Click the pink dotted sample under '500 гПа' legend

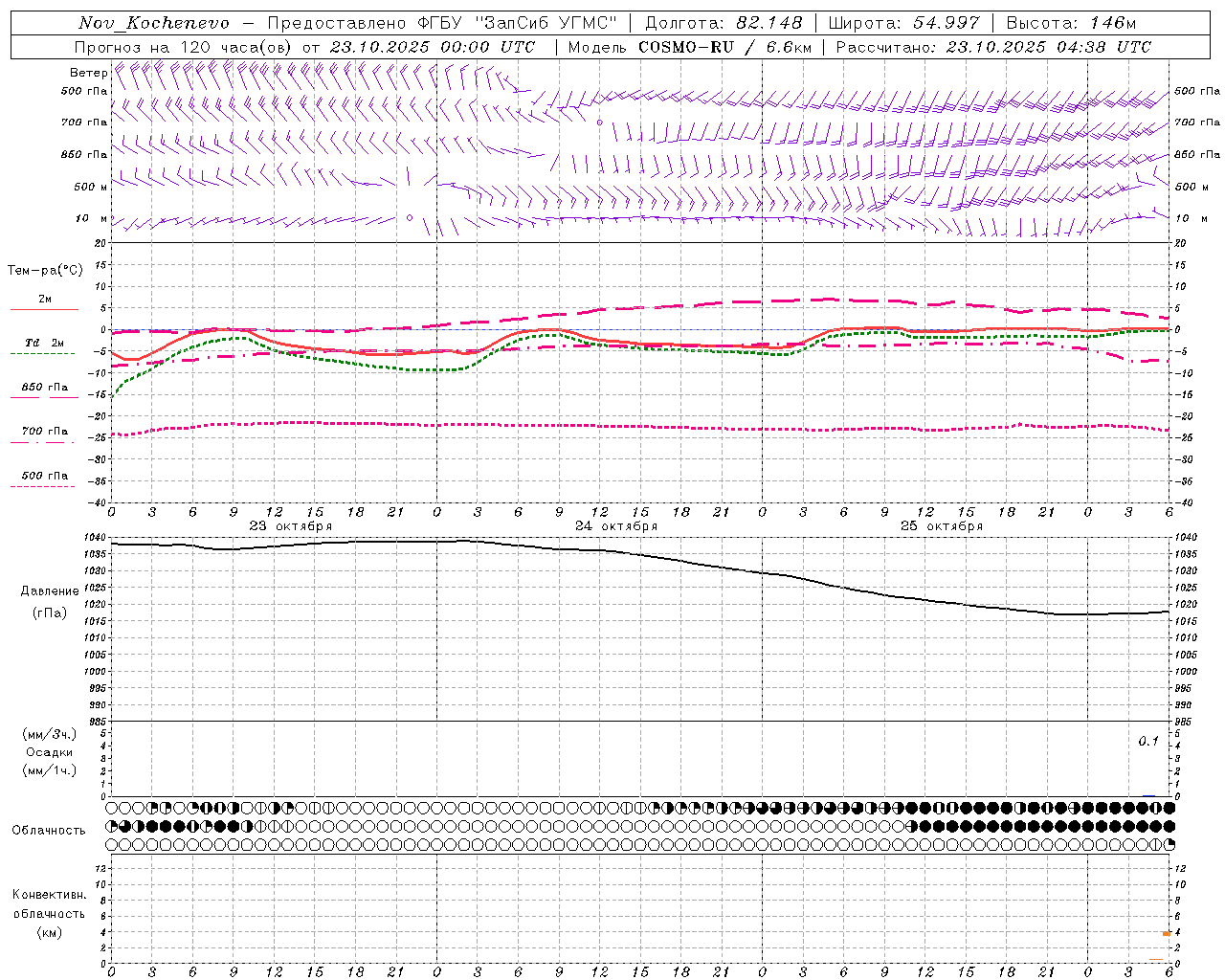42,486
